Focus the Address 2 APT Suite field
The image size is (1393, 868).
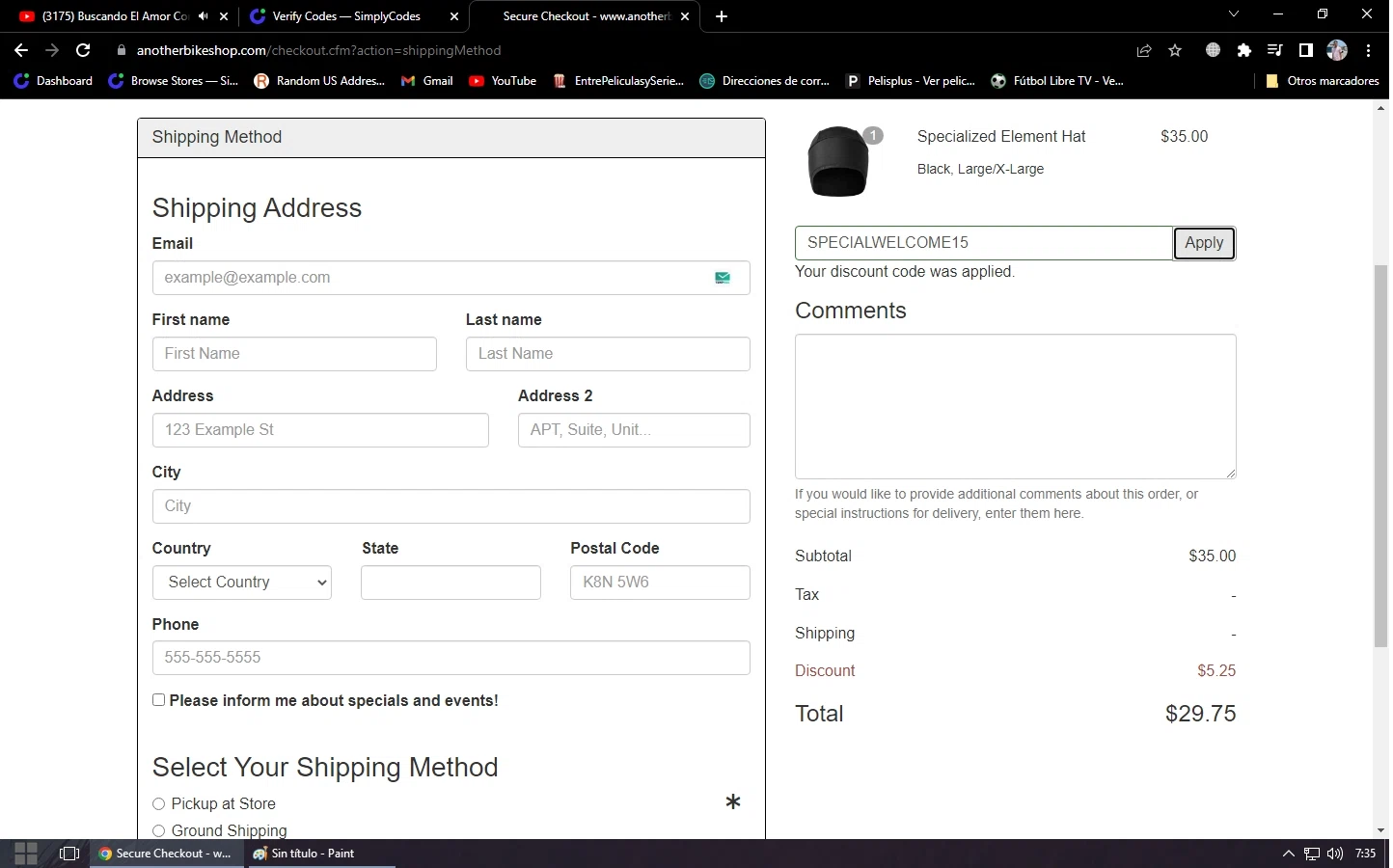(x=634, y=430)
